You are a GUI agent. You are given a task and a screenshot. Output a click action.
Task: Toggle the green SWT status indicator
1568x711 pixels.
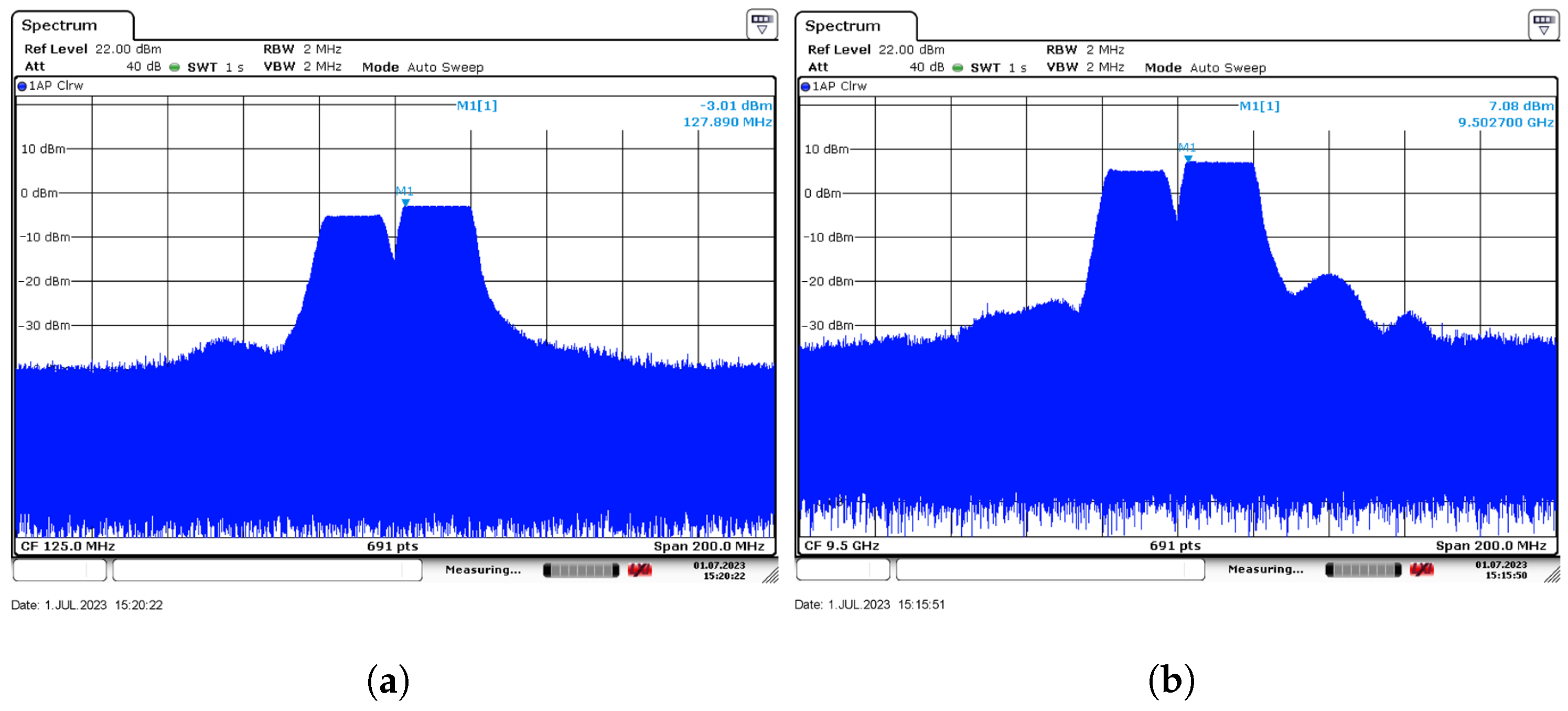click(x=174, y=67)
